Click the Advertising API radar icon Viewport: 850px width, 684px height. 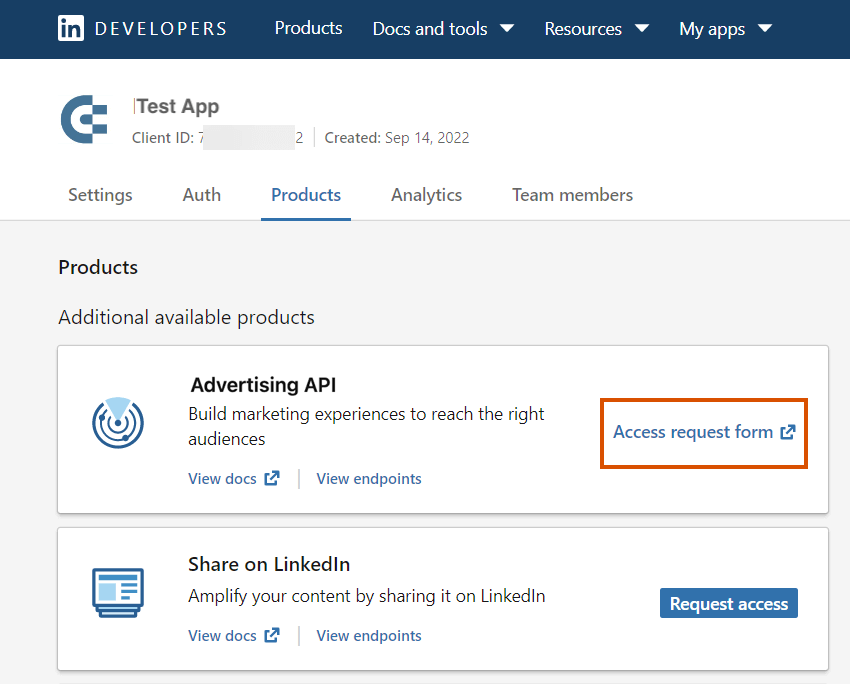point(118,423)
